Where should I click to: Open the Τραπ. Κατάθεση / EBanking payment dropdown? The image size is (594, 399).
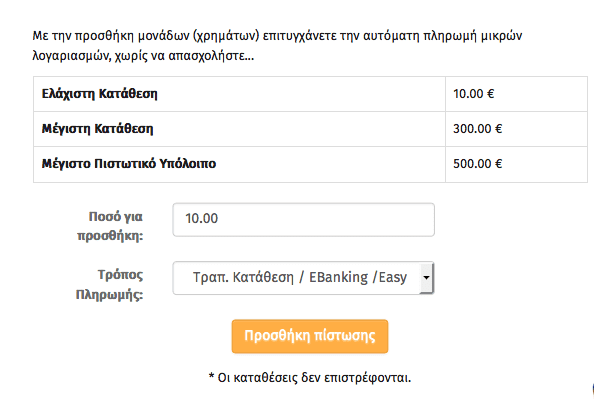click(303, 278)
